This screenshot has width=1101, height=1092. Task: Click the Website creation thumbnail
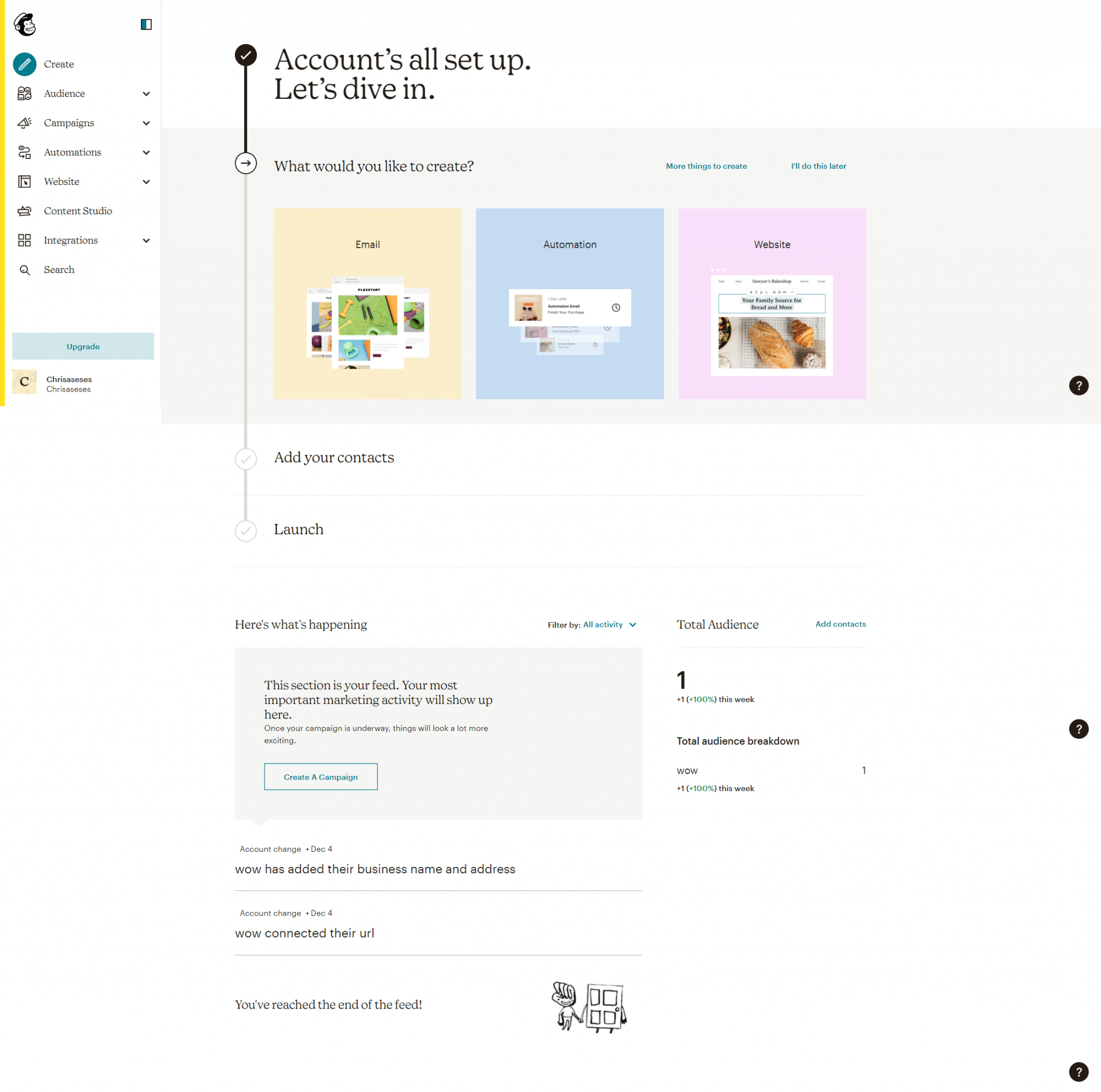click(772, 303)
